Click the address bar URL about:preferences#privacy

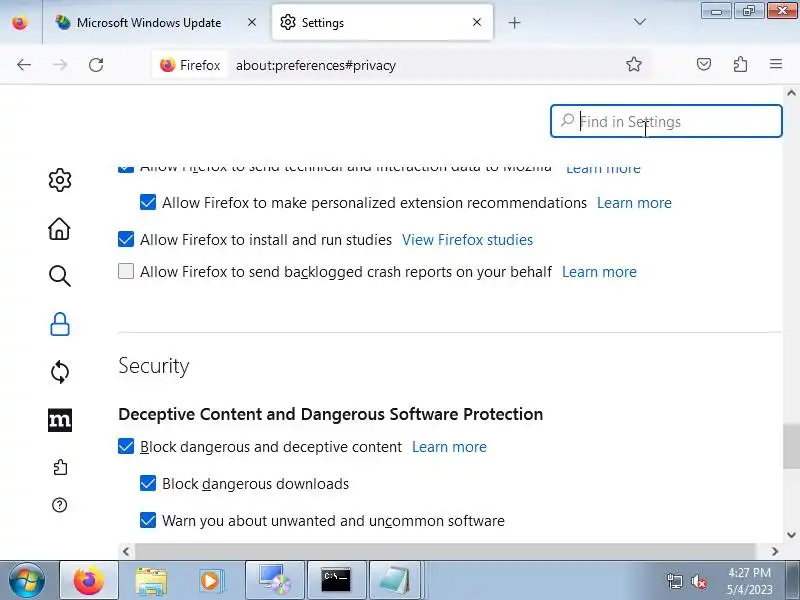(x=316, y=65)
